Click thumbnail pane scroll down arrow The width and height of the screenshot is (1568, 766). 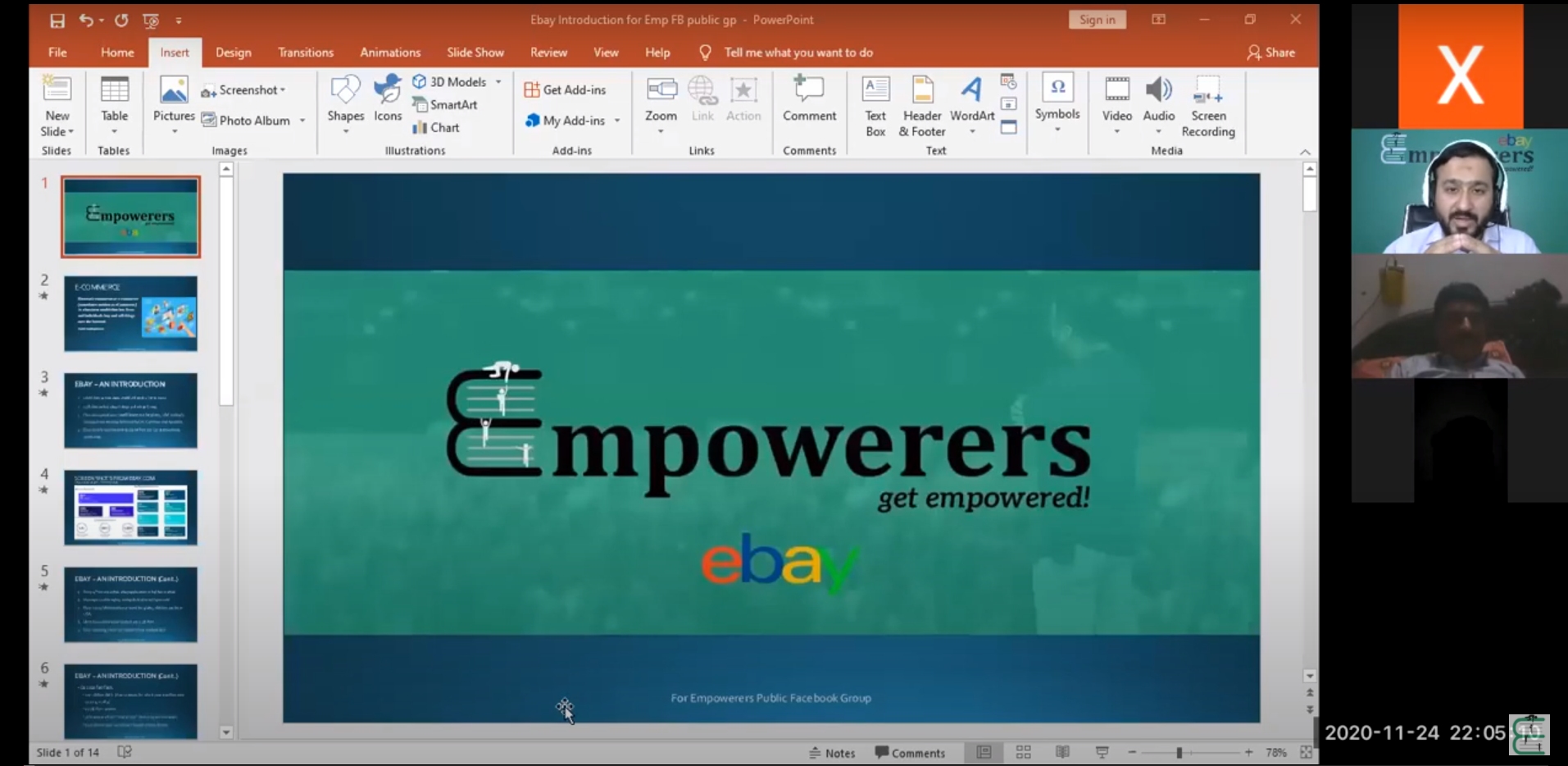[226, 732]
